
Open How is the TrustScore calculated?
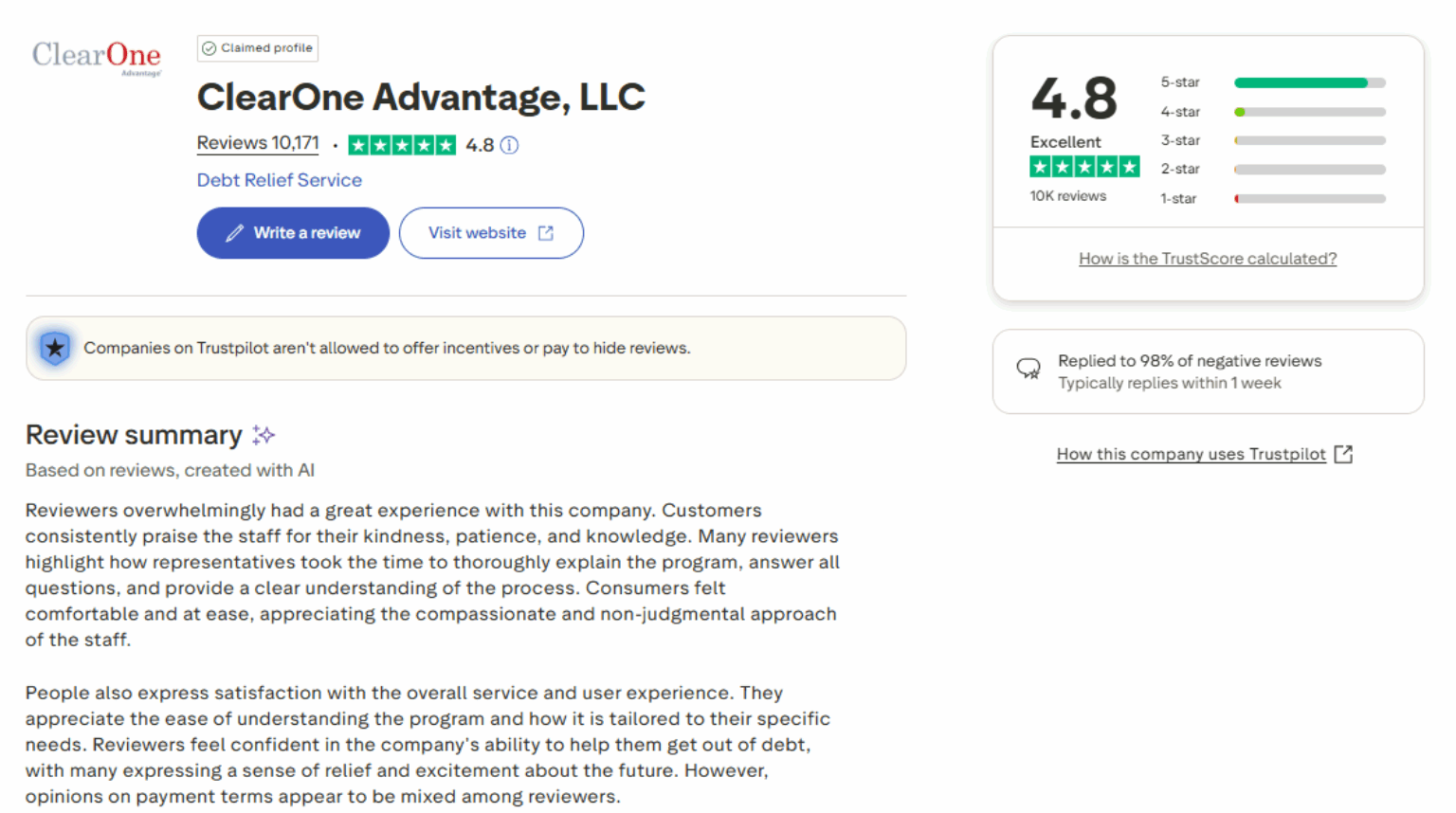pos(1208,258)
